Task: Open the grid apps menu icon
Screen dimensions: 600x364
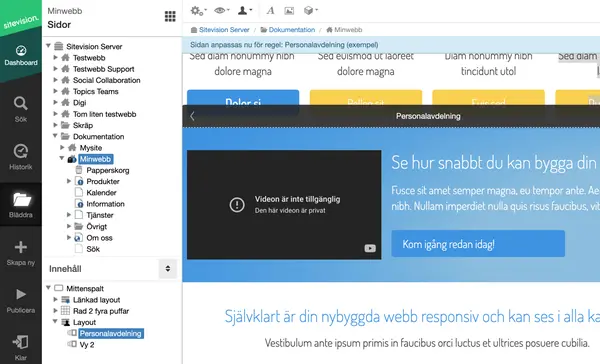Action: (170, 16)
